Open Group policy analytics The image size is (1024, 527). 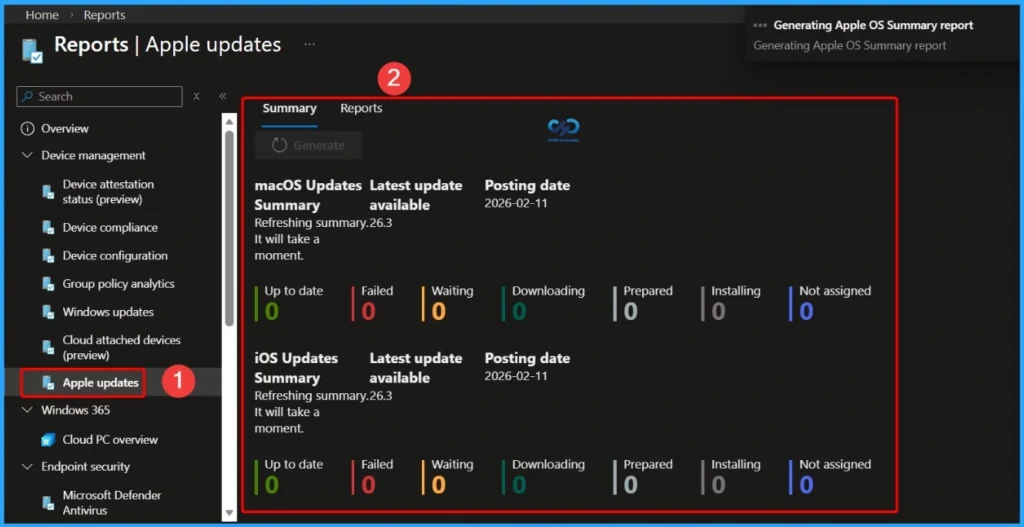(118, 284)
